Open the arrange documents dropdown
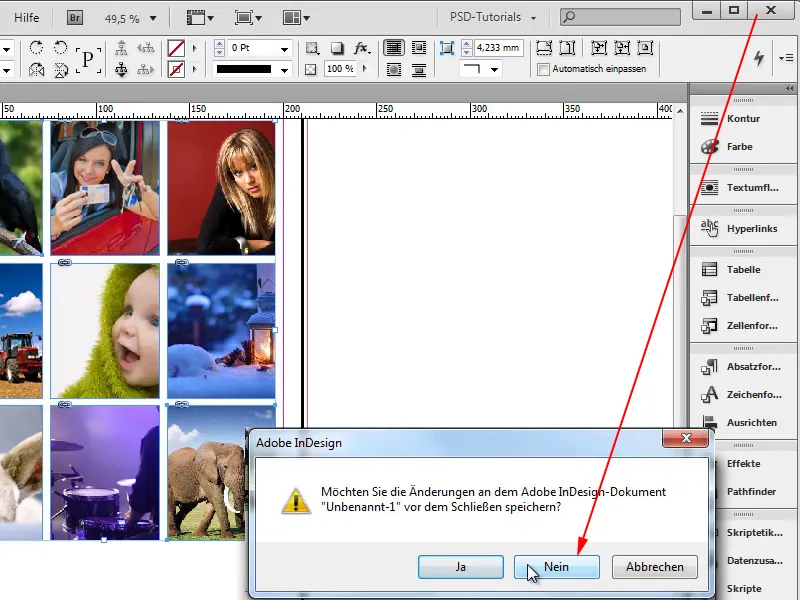 (296, 18)
